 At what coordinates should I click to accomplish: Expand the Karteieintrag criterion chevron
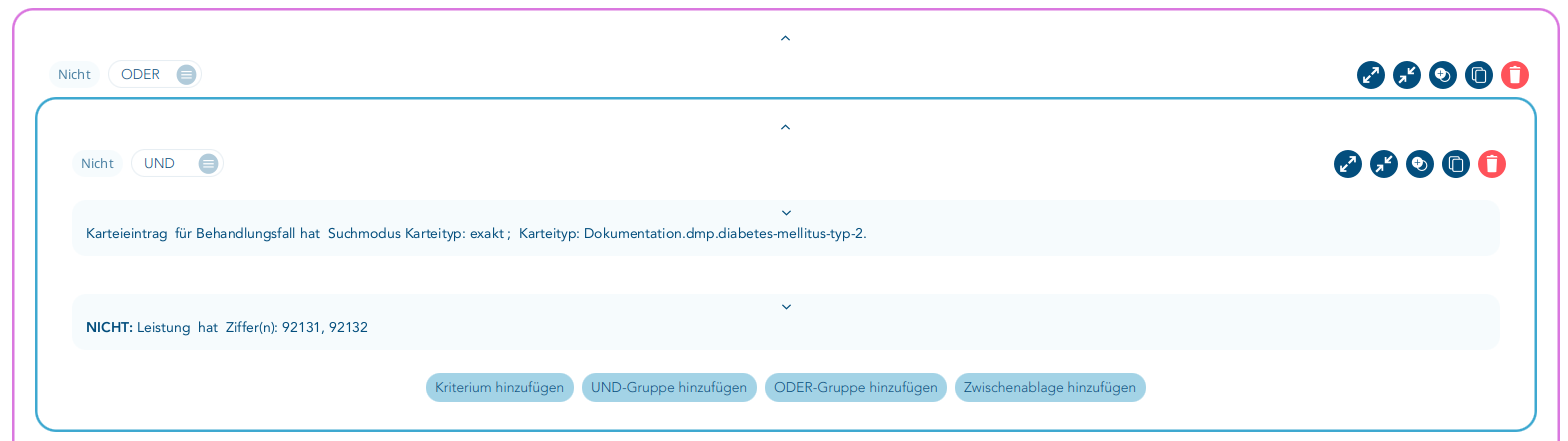click(786, 213)
